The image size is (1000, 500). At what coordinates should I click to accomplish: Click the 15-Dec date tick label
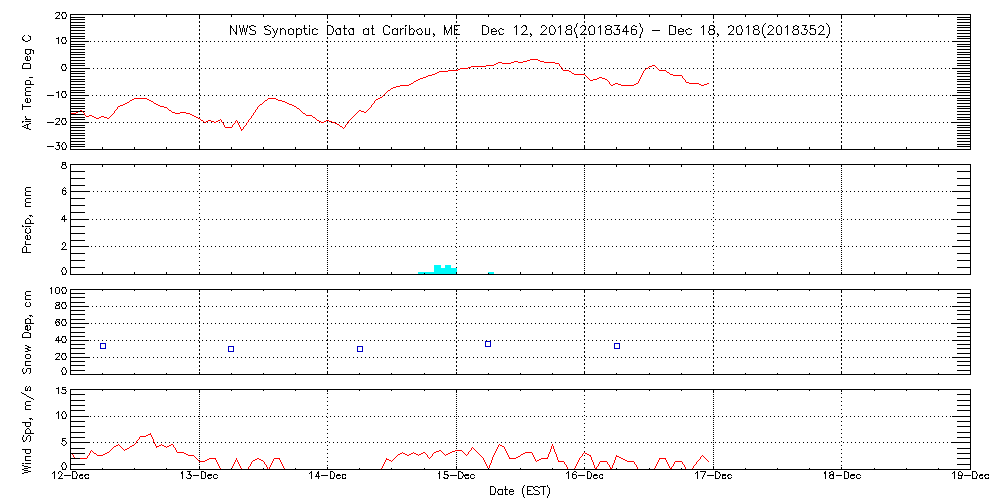tap(456, 477)
